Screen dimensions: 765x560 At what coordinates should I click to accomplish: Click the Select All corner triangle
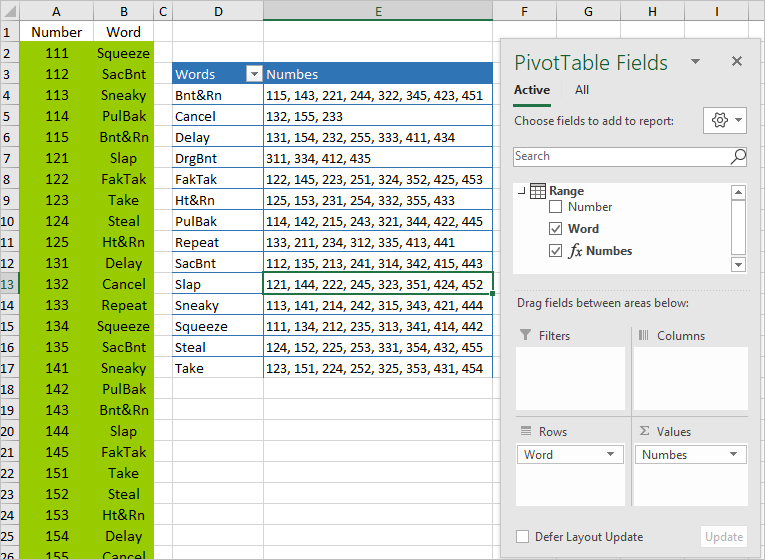coord(10,11)
